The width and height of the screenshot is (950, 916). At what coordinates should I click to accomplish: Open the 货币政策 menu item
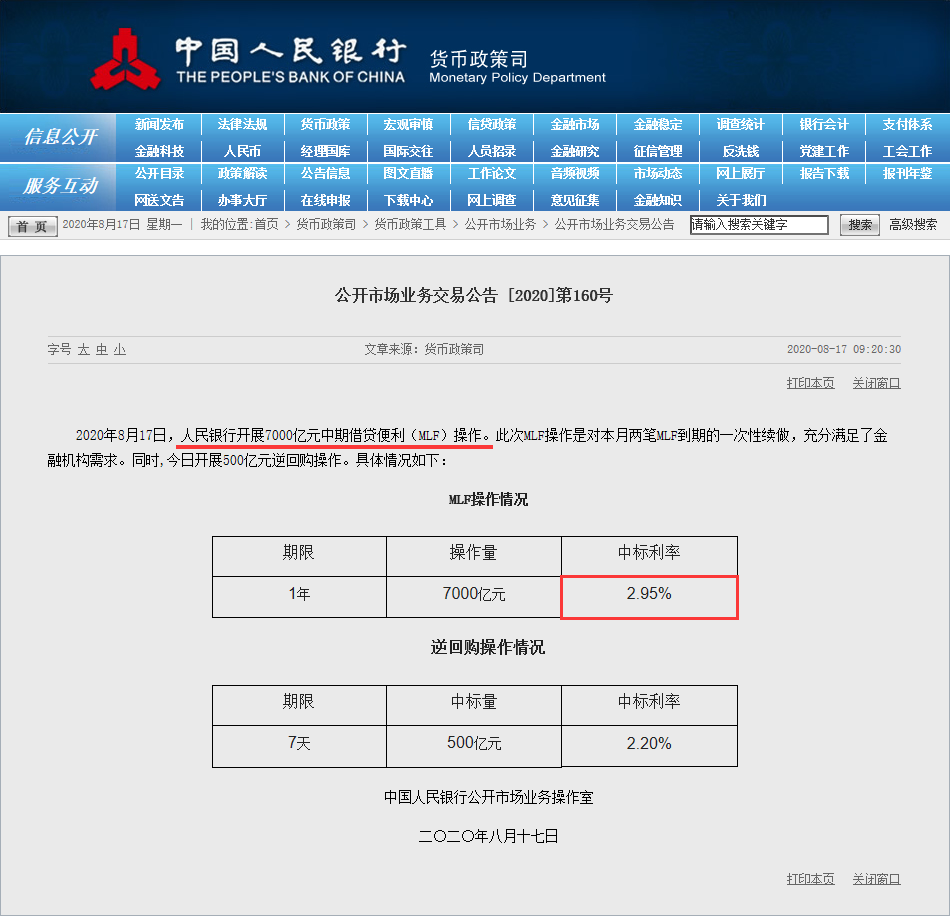pyautogui.click(x=325, y=125)
